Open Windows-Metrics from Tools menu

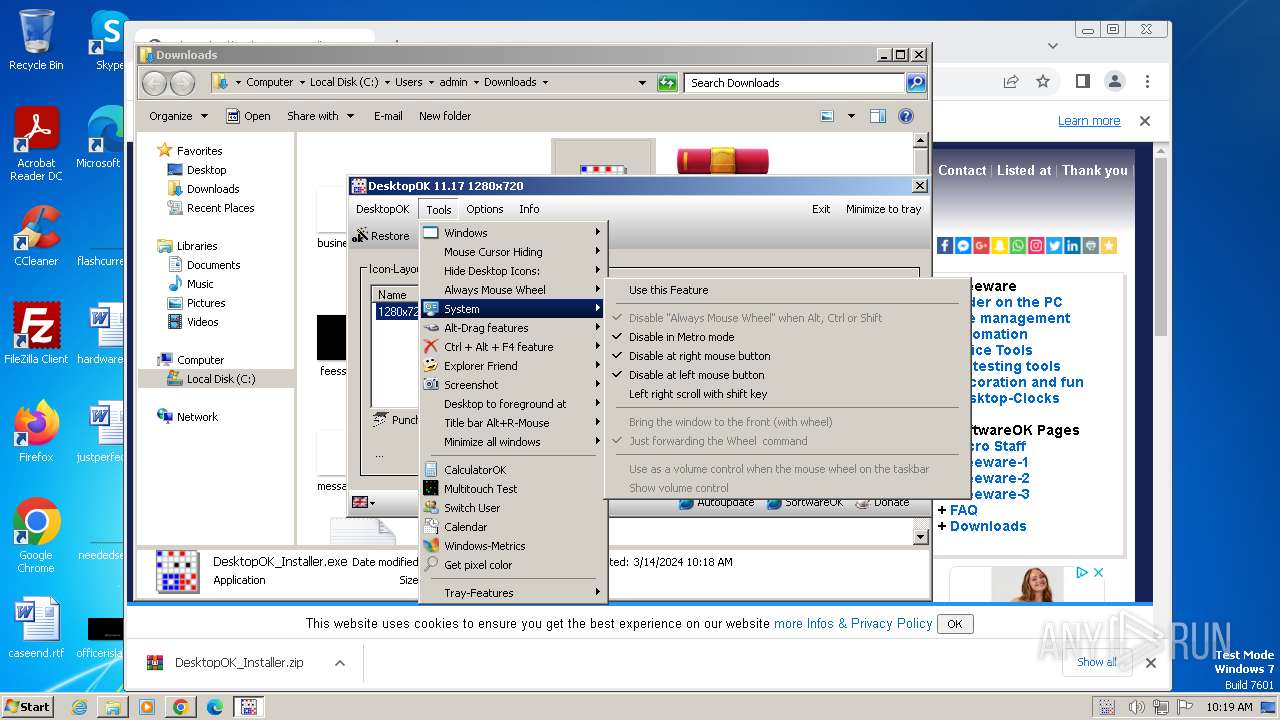[x=512, y=546]
